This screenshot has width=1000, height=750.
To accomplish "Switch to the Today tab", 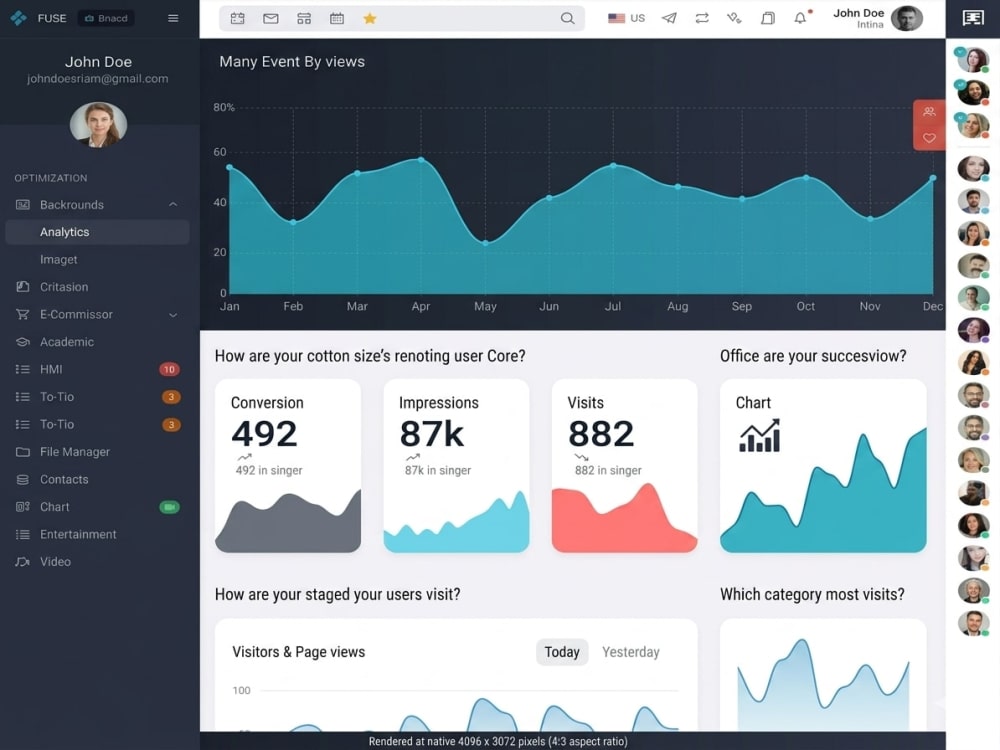I will pyautogui.click(x=562, y=652).
